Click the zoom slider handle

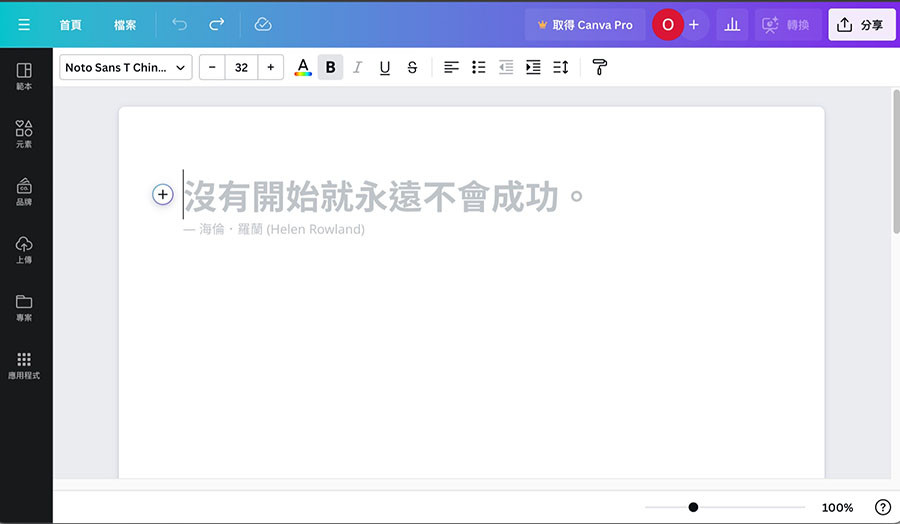click(x=693, y=507)
